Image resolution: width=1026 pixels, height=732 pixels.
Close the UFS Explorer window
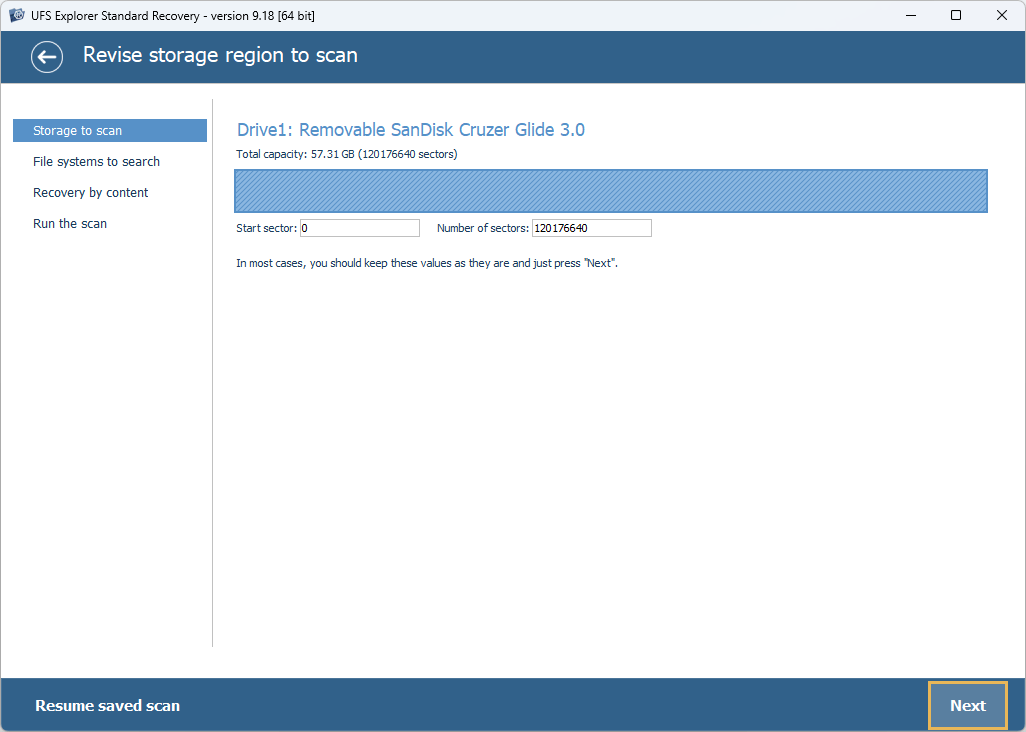click(1001, 15)
